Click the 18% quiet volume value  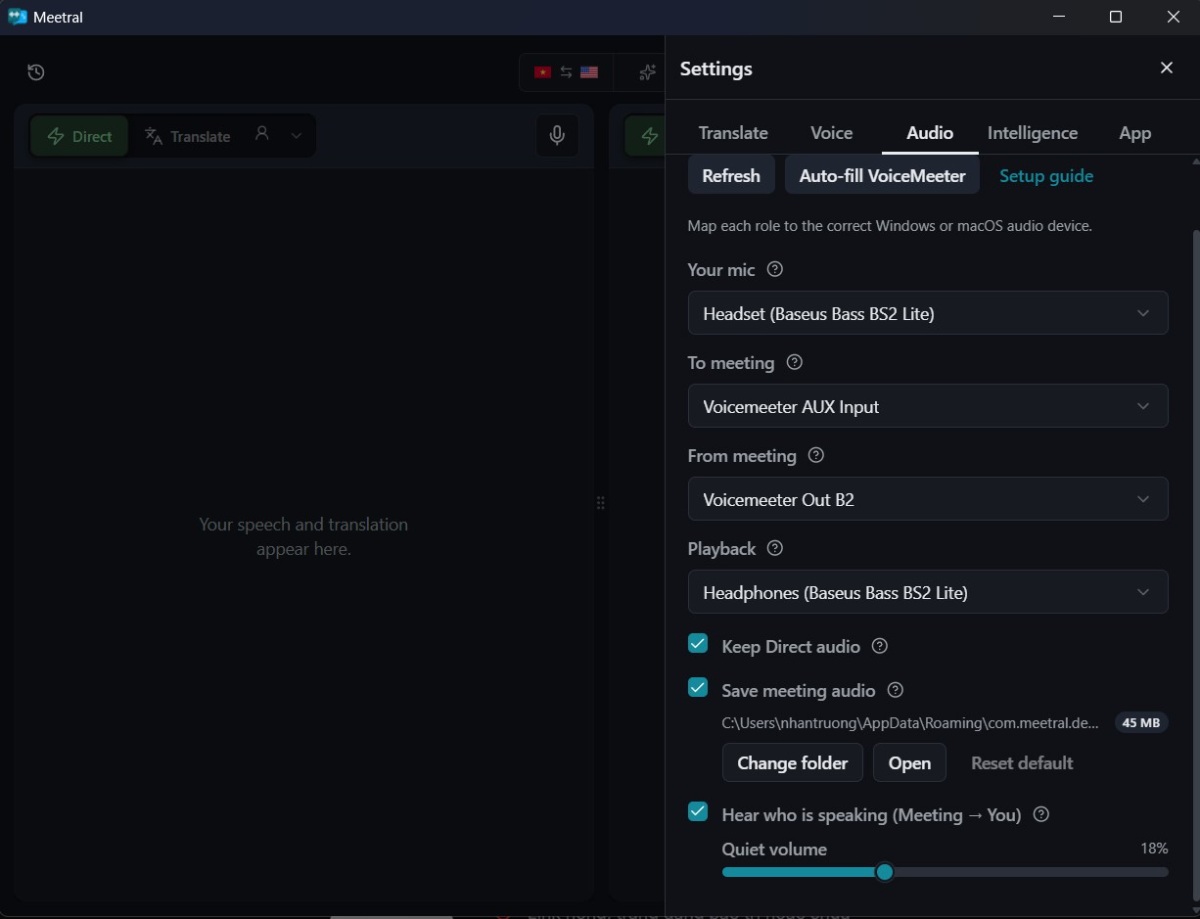1154,848
